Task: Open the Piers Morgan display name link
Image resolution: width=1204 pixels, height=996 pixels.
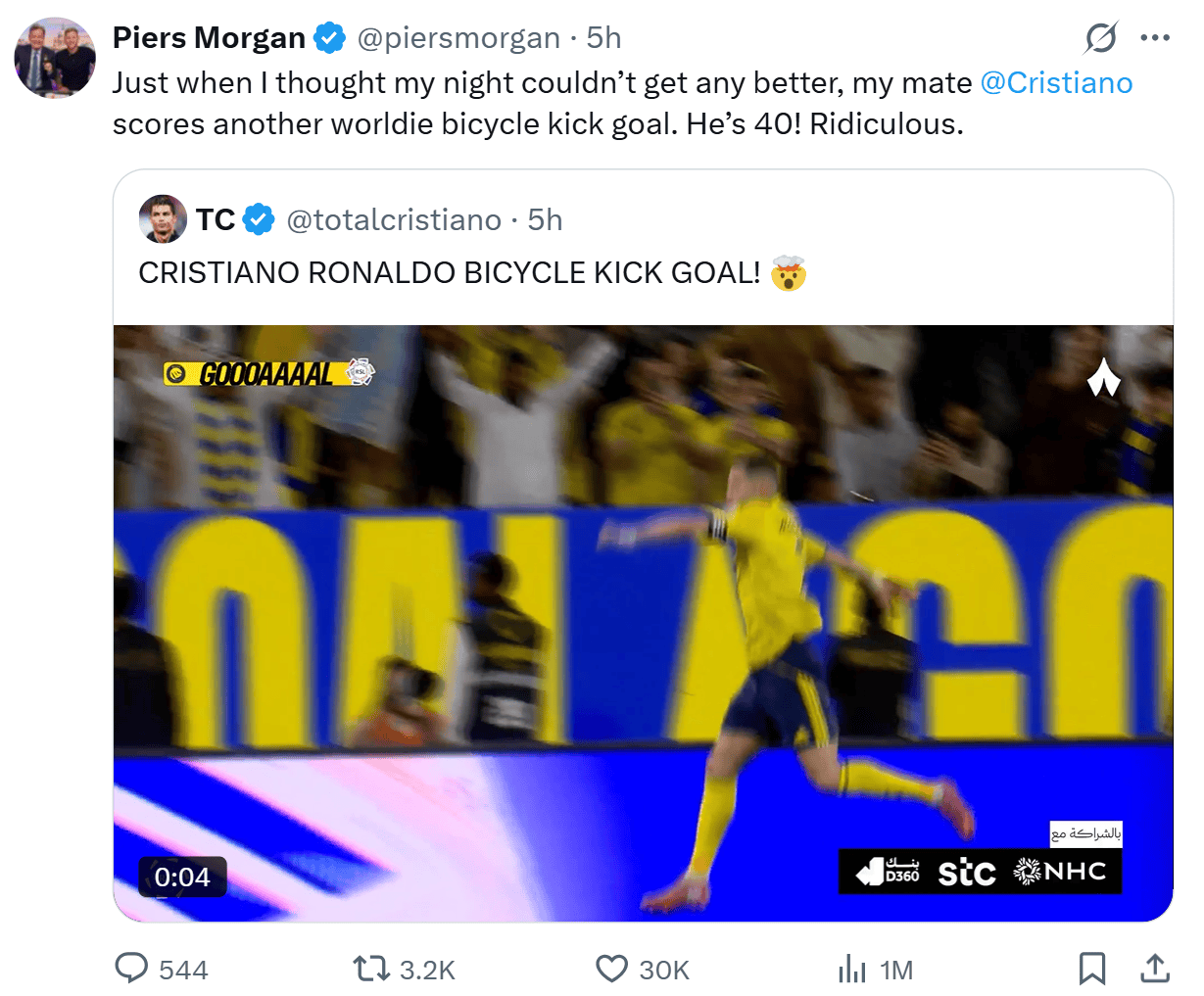Action: 209,37
